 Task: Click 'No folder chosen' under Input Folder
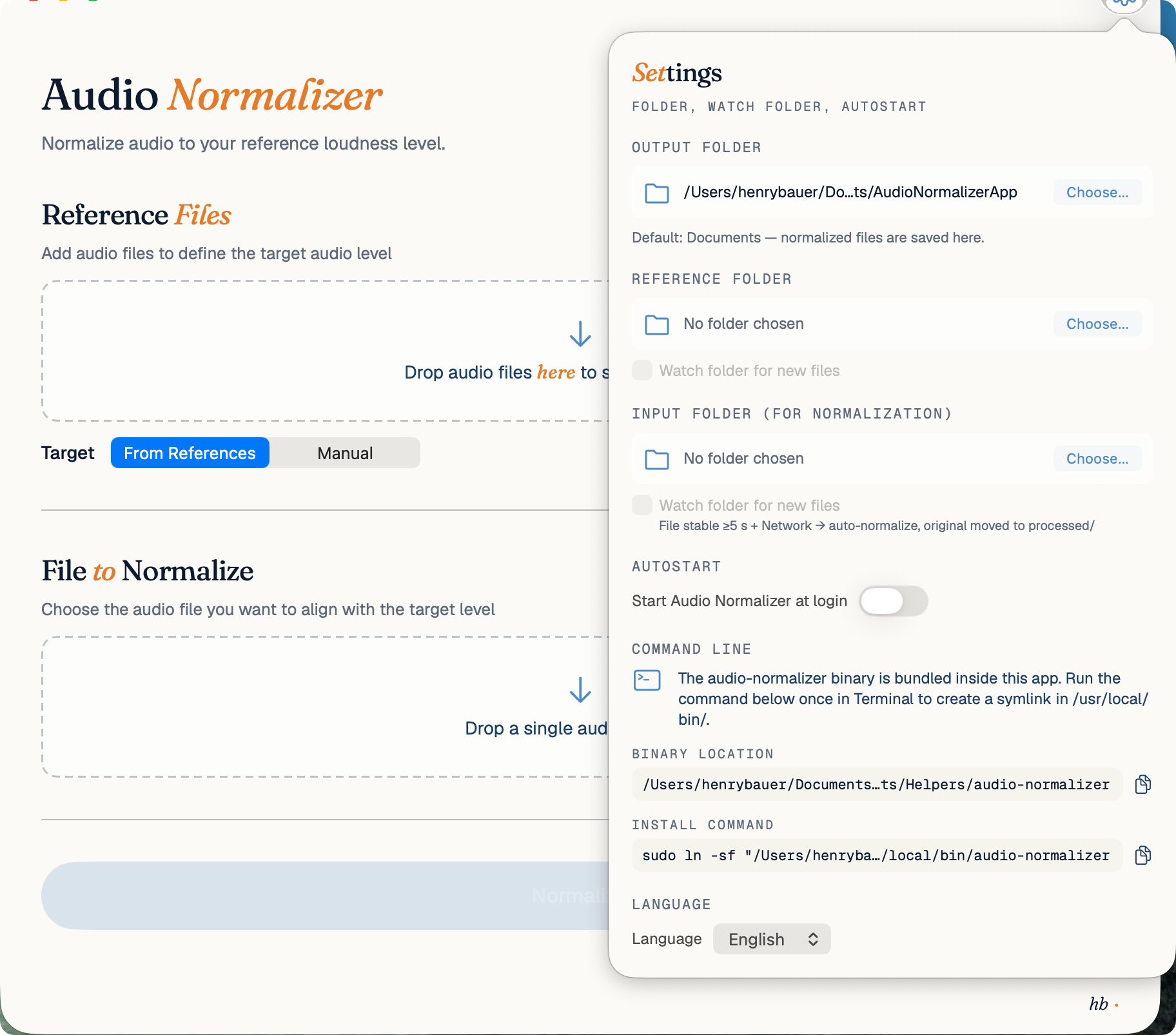tap(743, 458)
